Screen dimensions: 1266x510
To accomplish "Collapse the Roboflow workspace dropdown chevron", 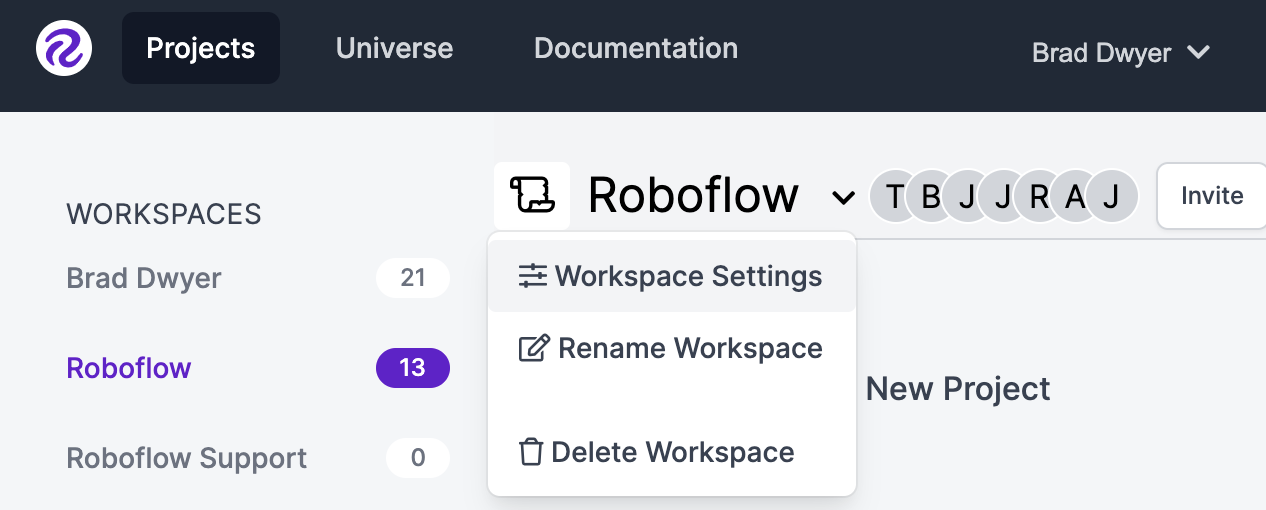I will tap(843, 198).
